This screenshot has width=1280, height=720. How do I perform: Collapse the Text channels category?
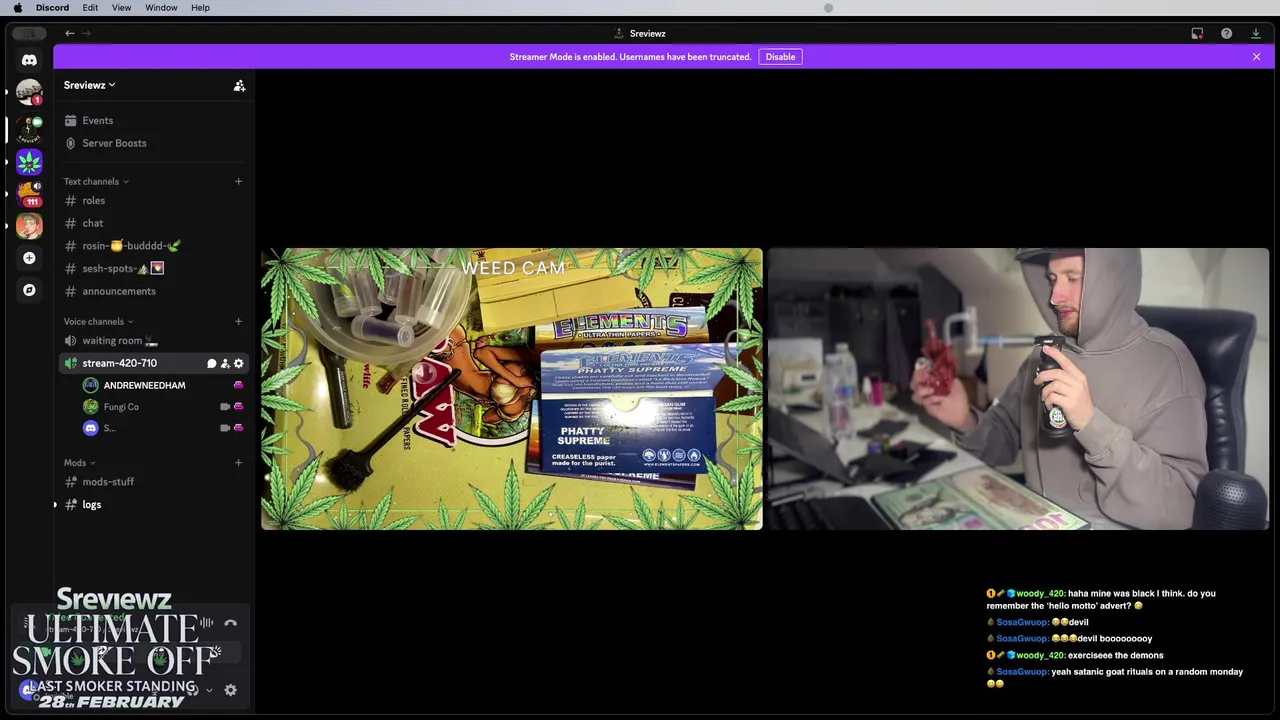[96, 181]
